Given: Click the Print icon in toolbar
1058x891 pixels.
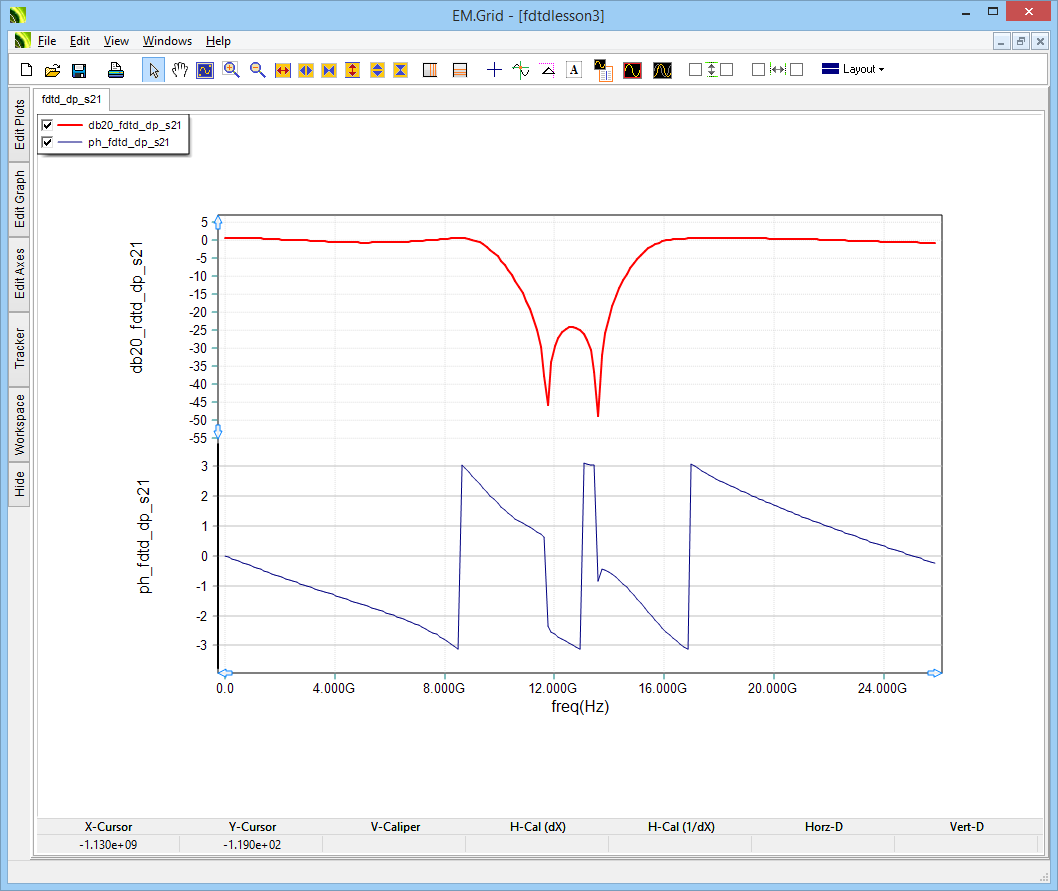Looking at the screenshot, I should pyautogui.click(x=116, y=70).
